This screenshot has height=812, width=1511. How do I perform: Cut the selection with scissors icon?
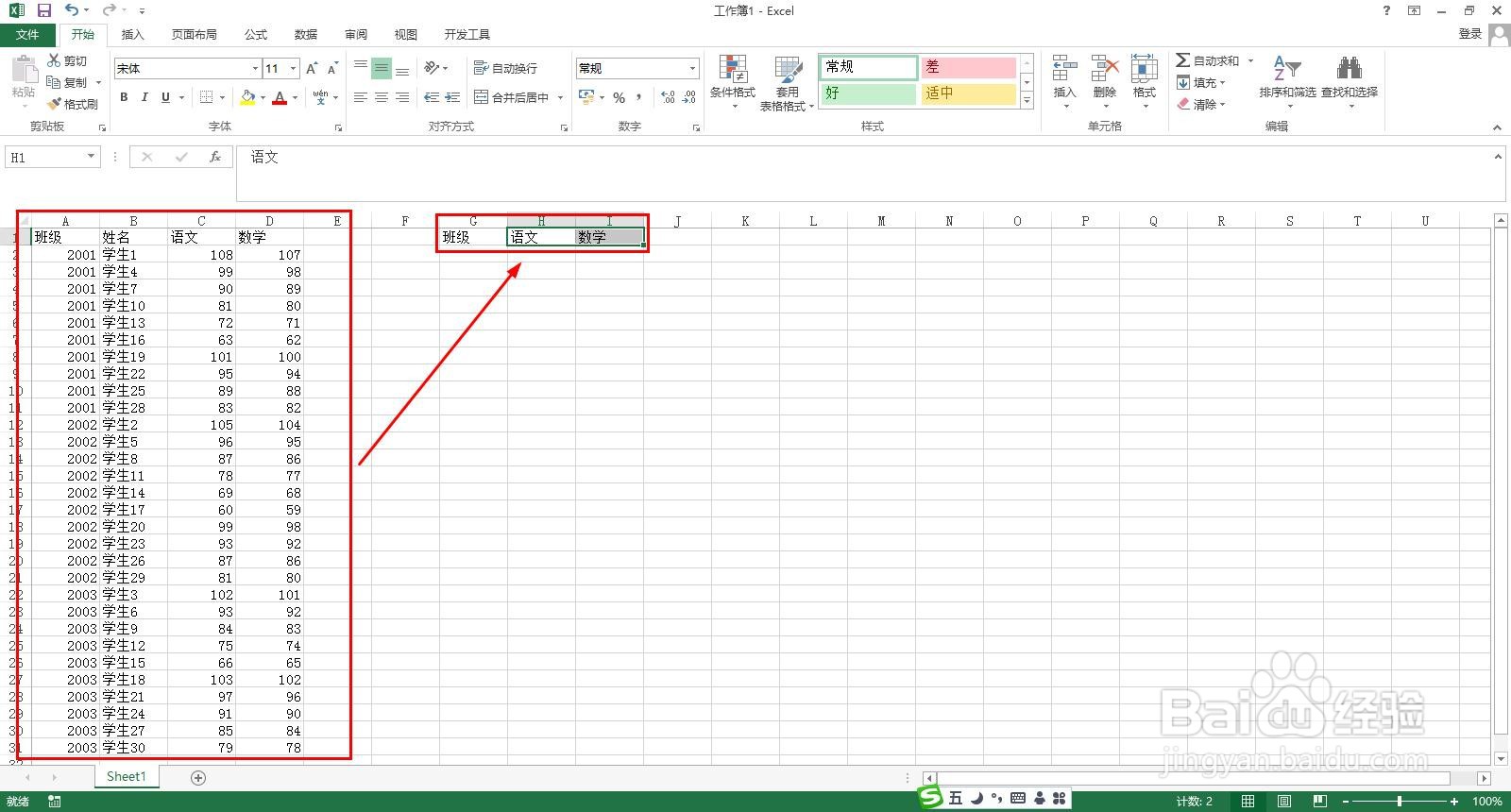pyautogui.click(x=67, y=60)
